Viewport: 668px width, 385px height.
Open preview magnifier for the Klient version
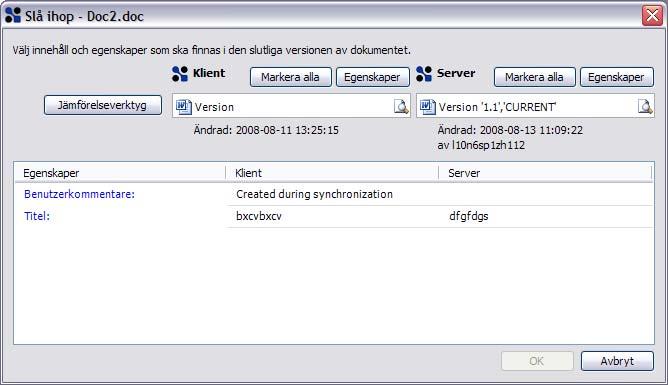point(401,106)
